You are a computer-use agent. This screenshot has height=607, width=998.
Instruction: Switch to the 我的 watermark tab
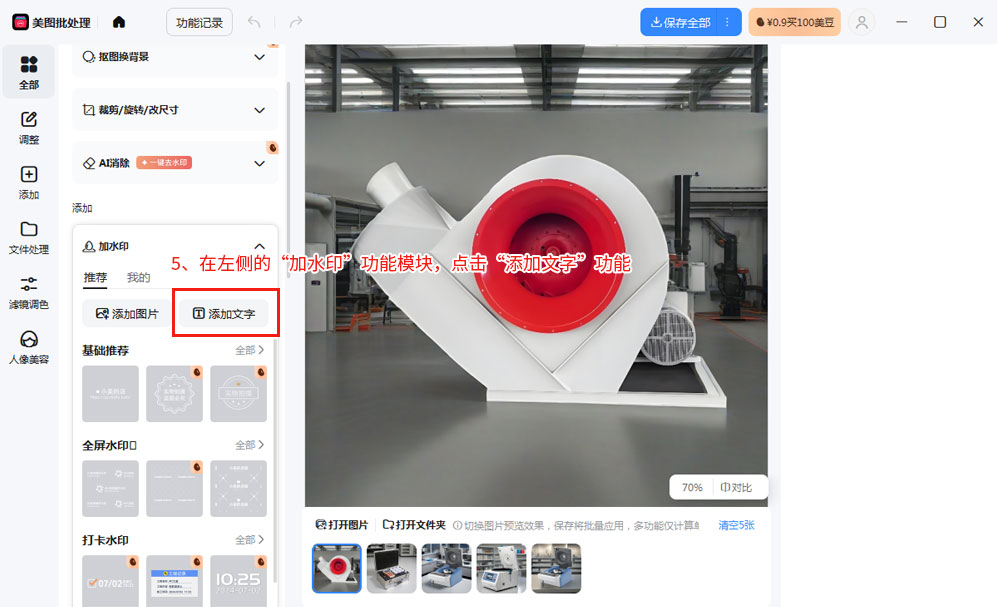pos(138,278)
